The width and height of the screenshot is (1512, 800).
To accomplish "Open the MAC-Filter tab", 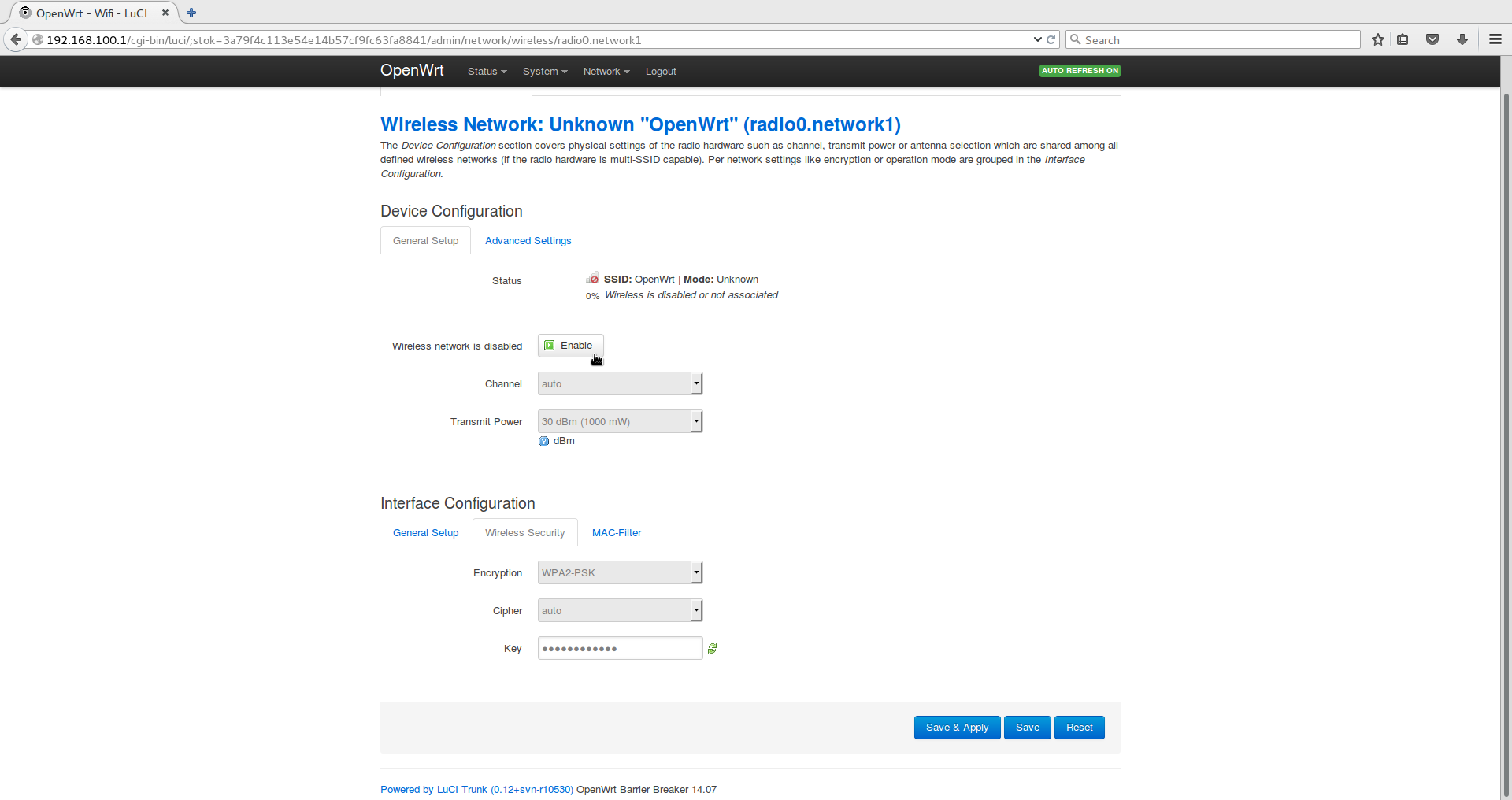I will tap(616, 533).
